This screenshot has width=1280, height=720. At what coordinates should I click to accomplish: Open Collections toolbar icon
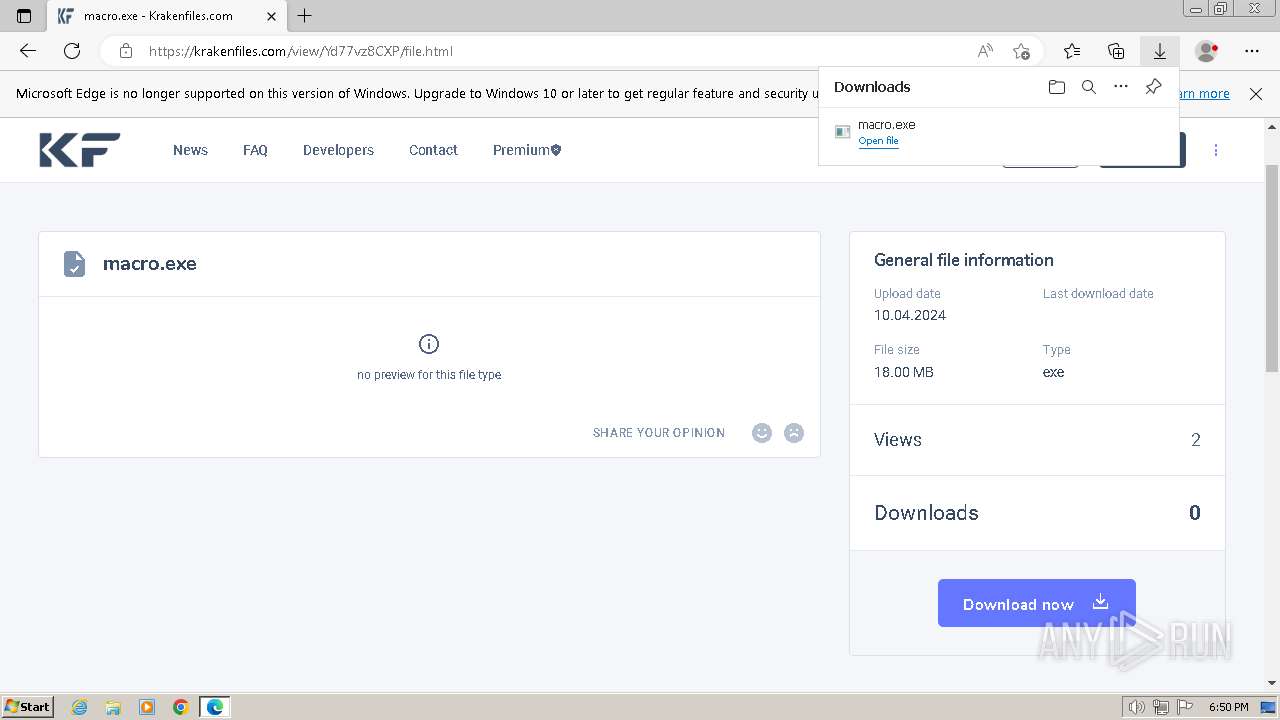1116,51
